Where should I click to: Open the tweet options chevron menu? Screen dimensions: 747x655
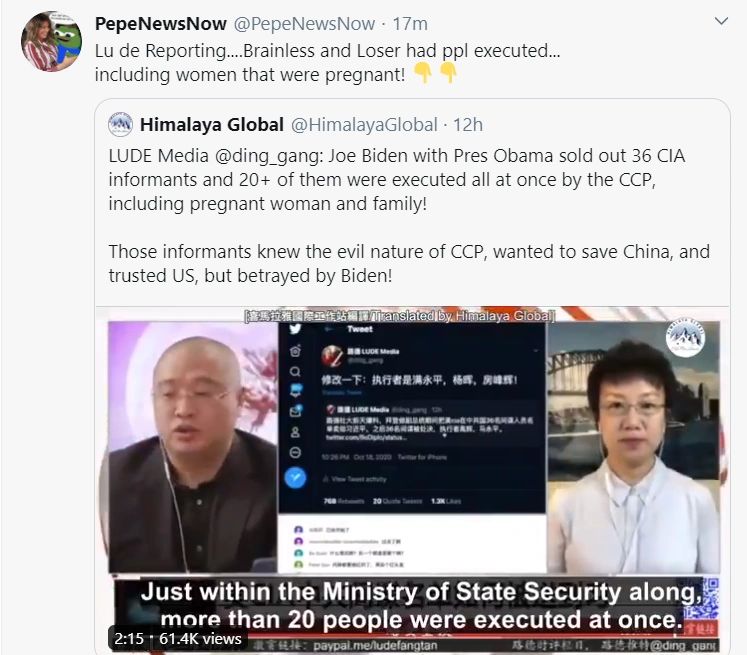point(722,21)
